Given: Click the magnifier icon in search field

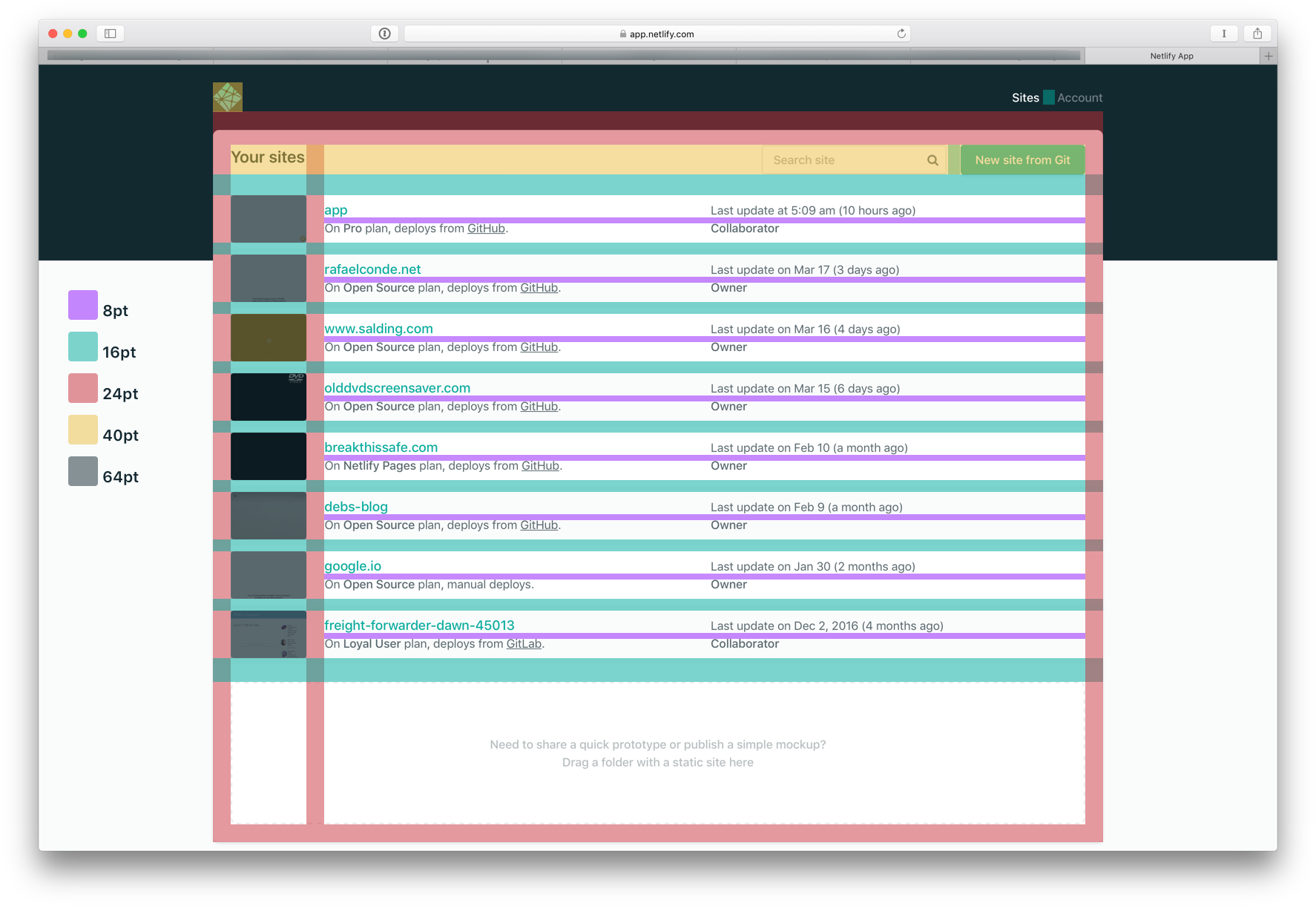Looking at the screenshot, I should [x=932, y=160].
